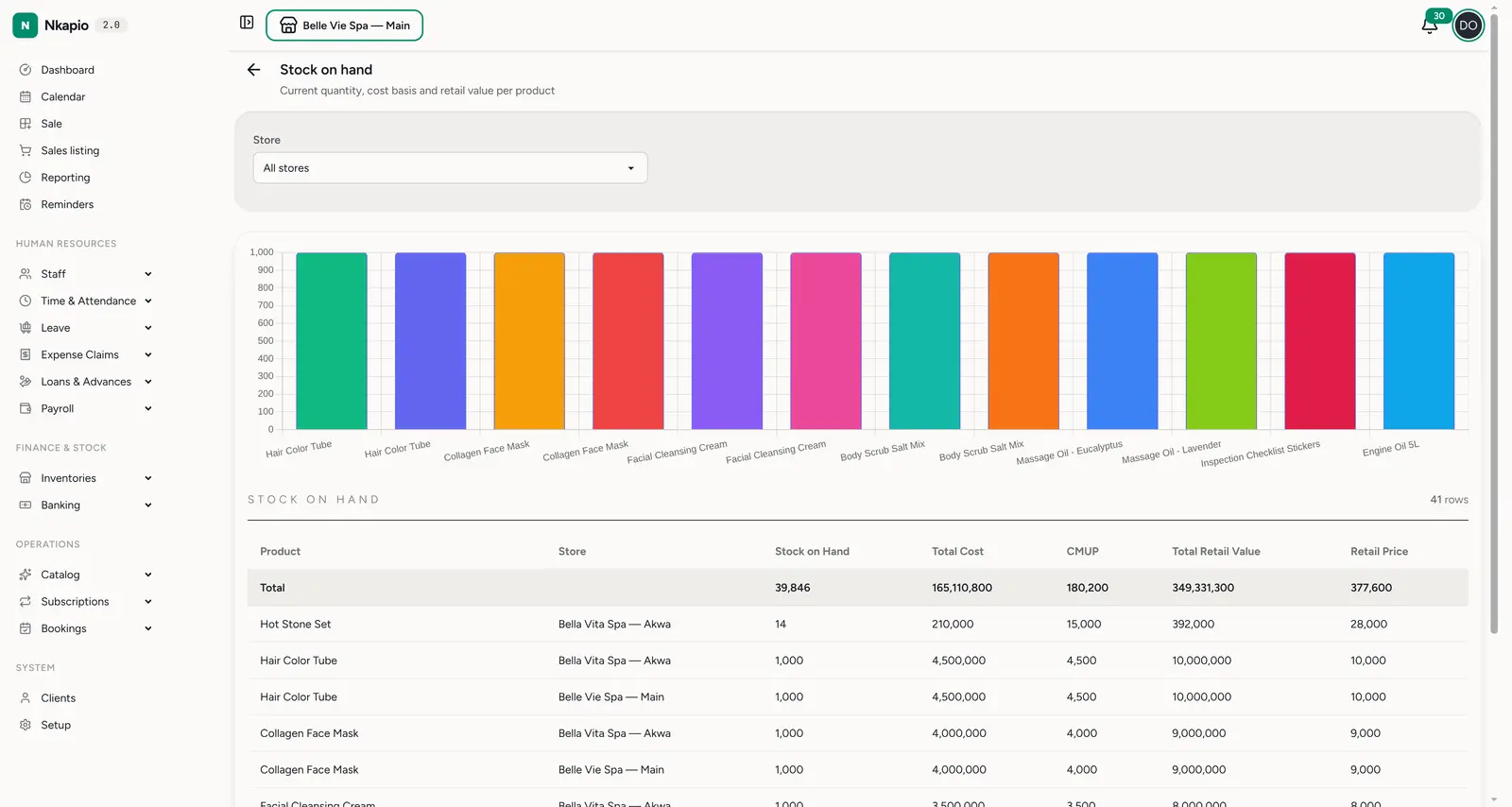Click the Nkapio logo icon
1512x807 pixels.
(26, 26)
